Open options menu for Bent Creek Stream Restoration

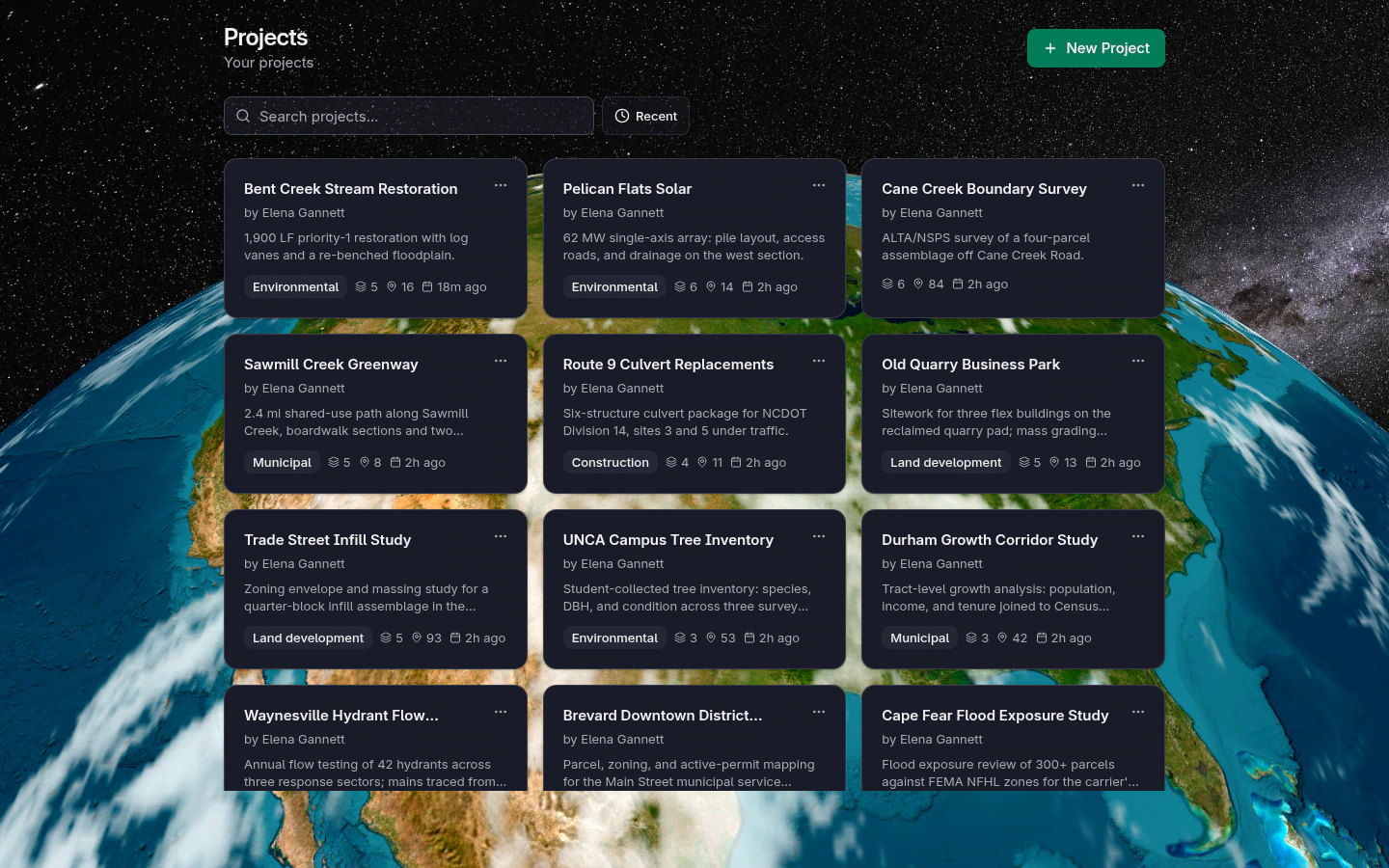501,185
